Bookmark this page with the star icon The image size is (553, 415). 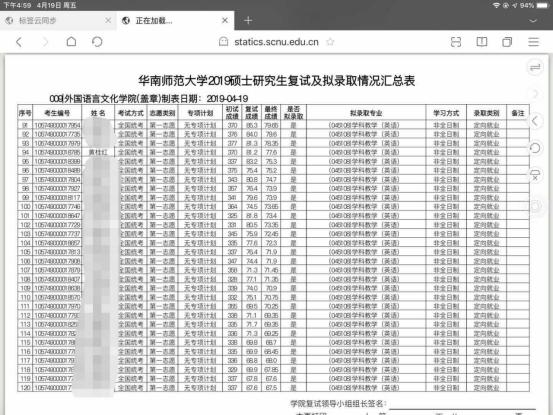[x=330, y=42]
